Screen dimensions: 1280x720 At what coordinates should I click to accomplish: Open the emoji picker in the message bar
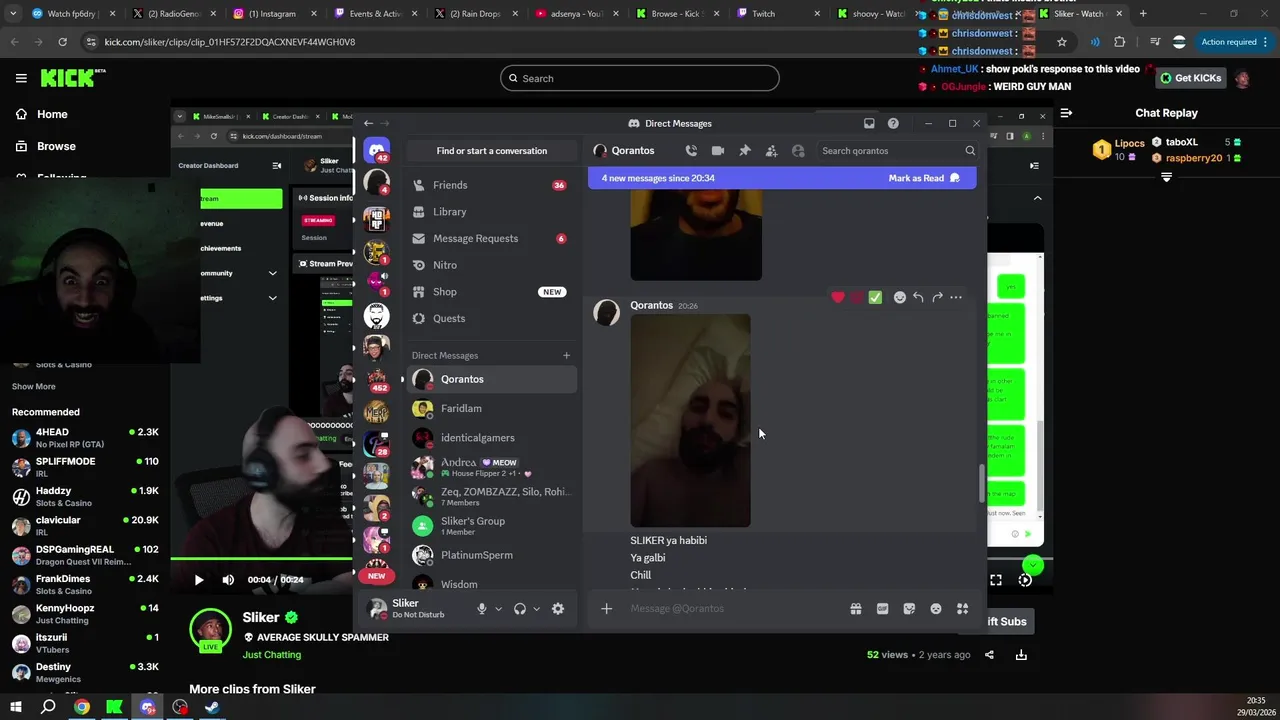[936, 608]
